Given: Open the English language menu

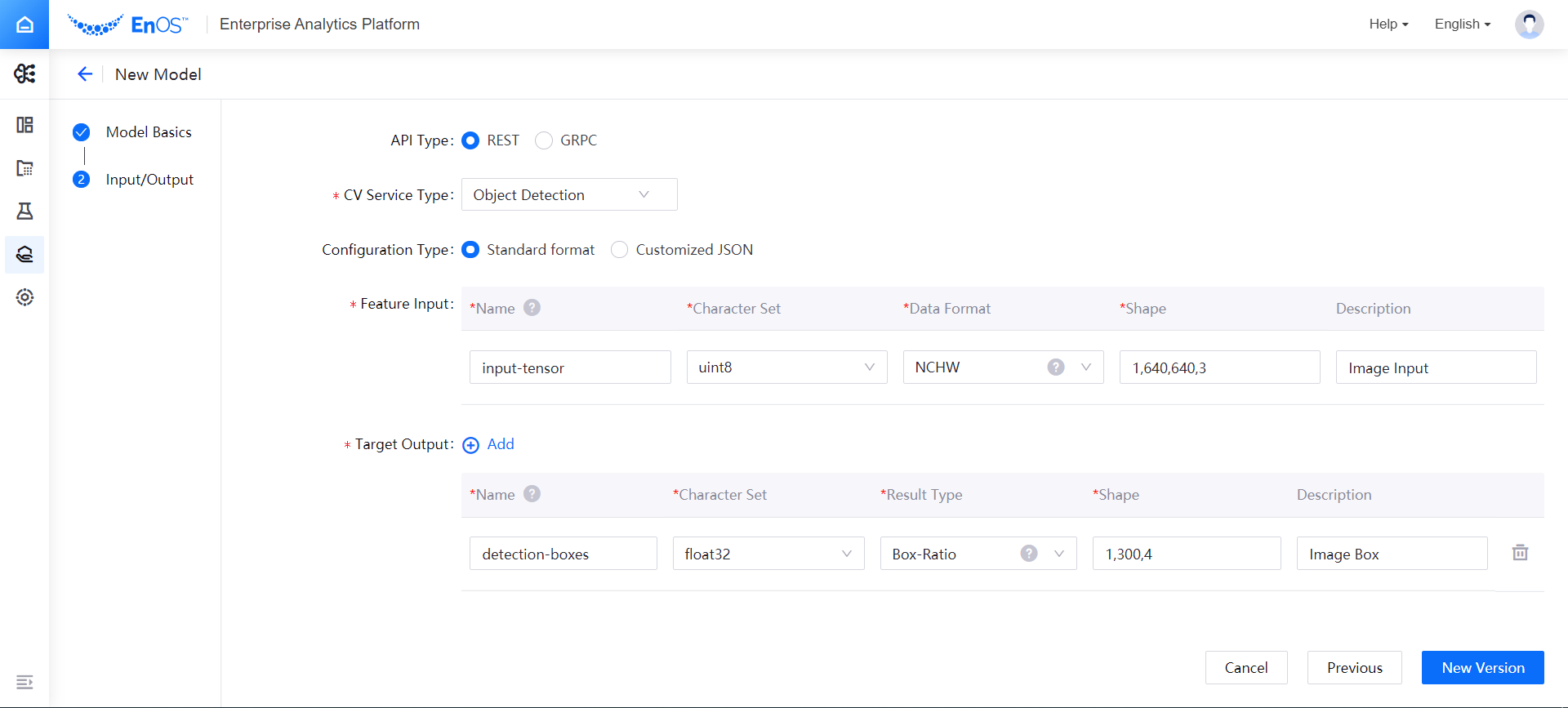Looking at the screenshot, I should point(1463,24).
